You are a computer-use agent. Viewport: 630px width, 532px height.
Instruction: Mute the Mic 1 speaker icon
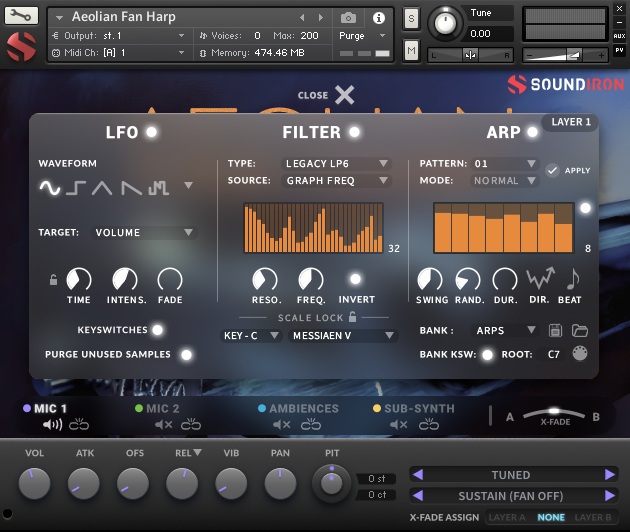point(52,424)
